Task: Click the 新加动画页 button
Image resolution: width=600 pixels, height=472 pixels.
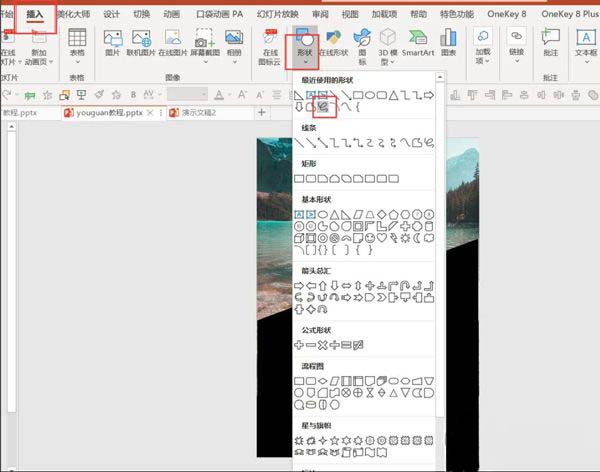Action: coord(39,47)
